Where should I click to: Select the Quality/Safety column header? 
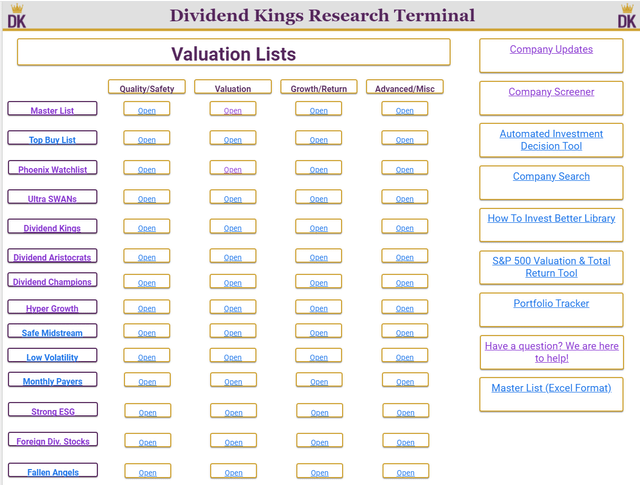point(147,87)
